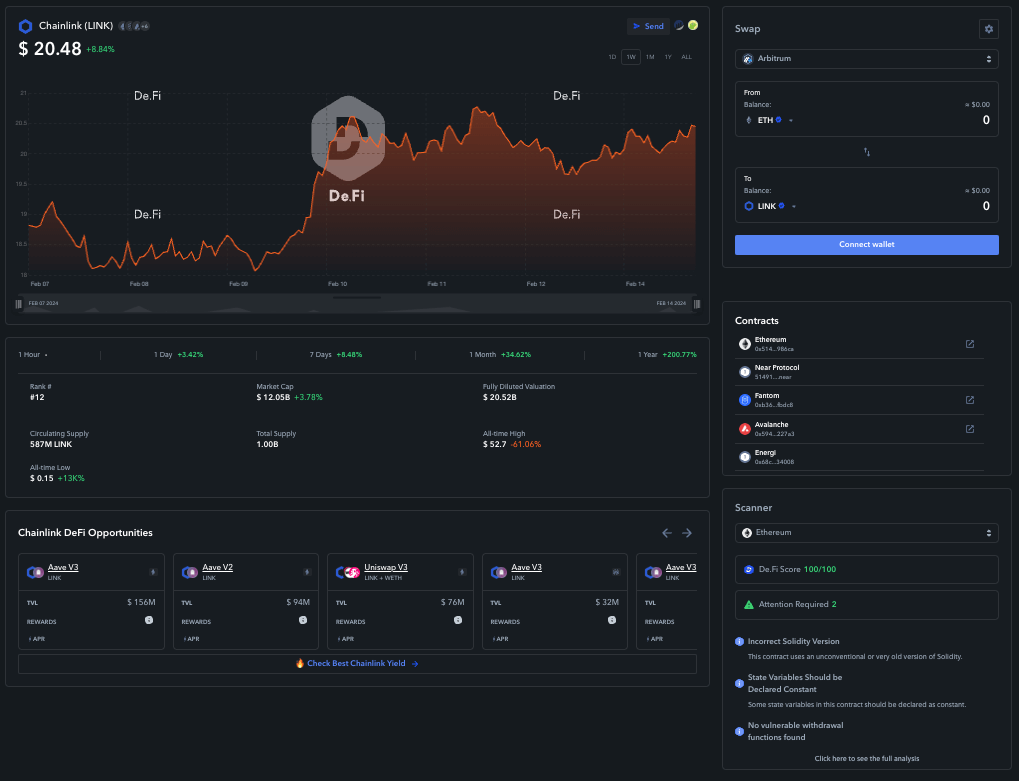Open Fantom contract external link icon
This screenshot has width=1019, height=781.
[x=970, y=400]
